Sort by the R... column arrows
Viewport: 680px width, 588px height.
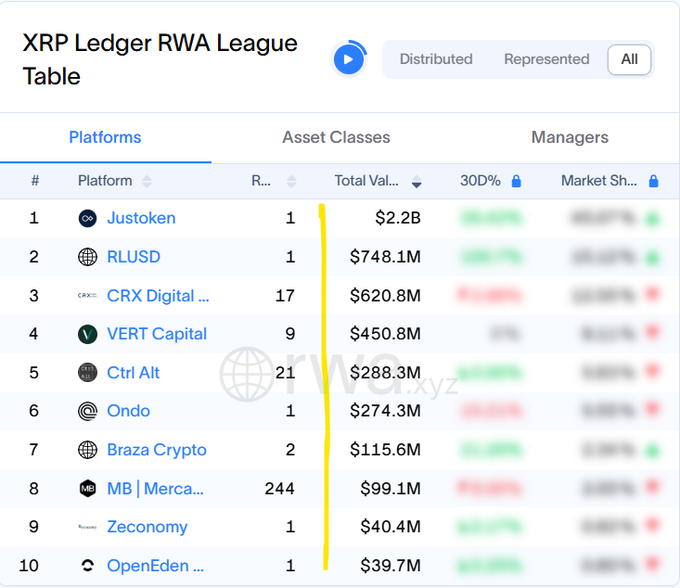tap(291, 181)
